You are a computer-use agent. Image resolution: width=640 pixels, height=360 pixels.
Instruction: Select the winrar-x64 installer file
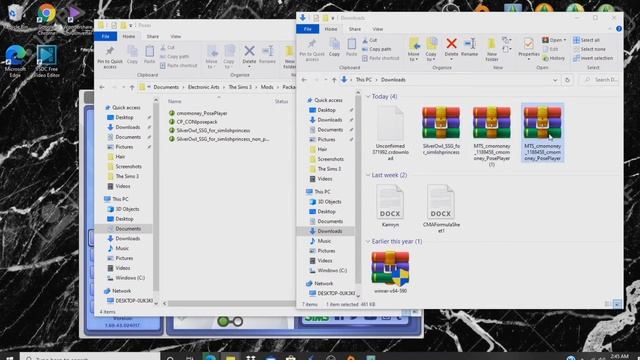(390, 272)
